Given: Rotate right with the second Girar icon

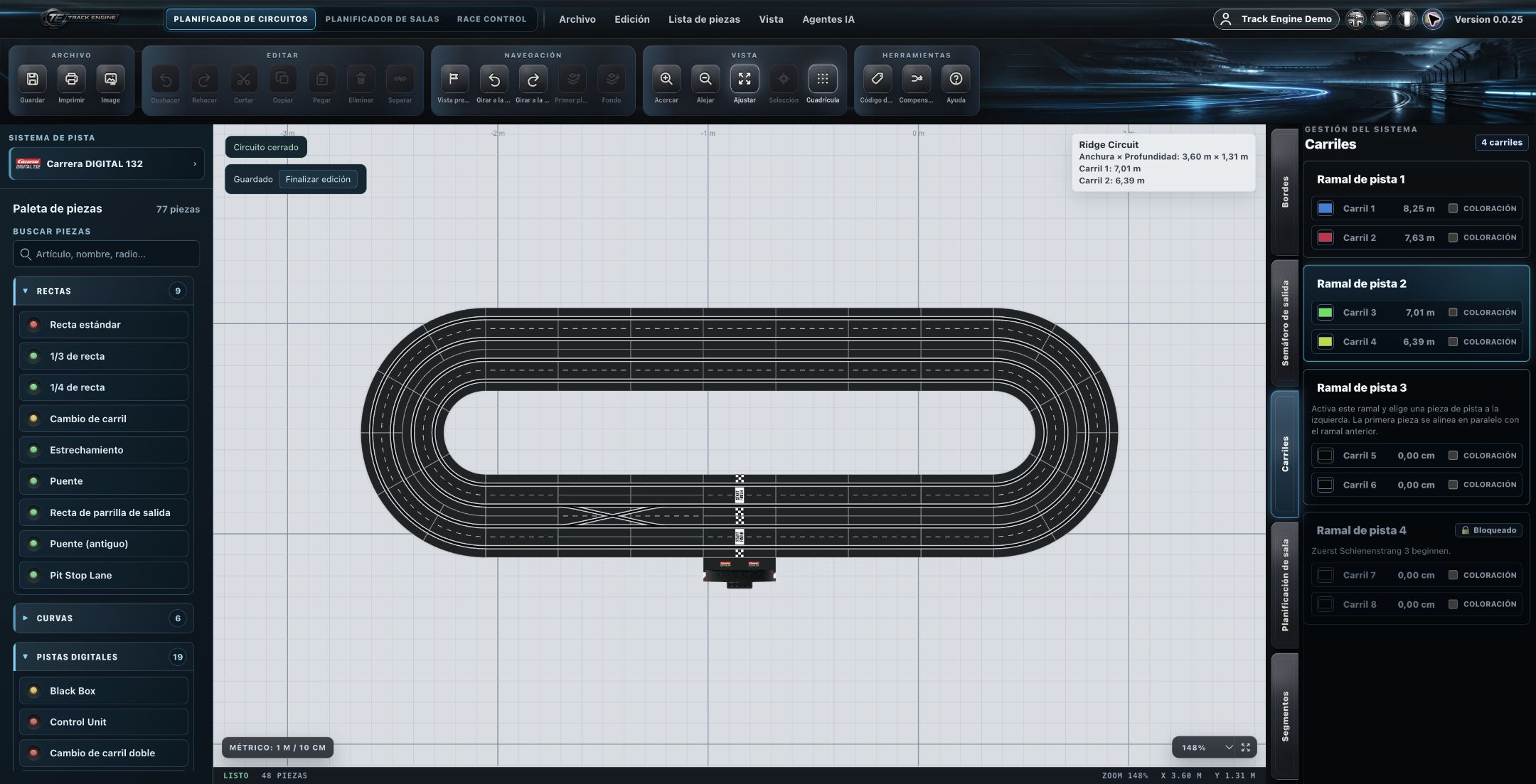Looking at the screenshot, I should [x=533, y=79].
